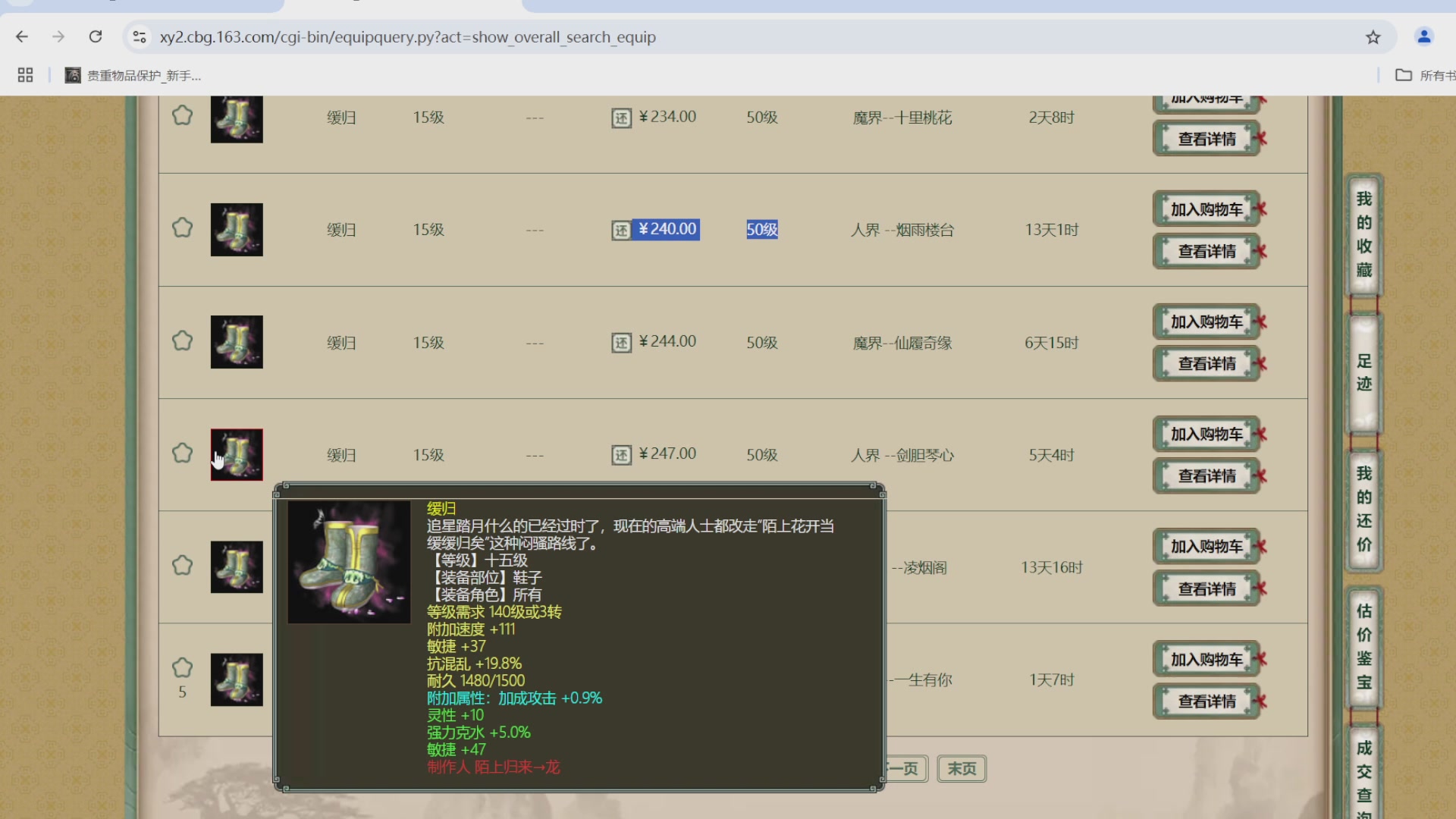Click server name 人界 --剑胆琴心
1456x819 pixels.
click(902, 455)
